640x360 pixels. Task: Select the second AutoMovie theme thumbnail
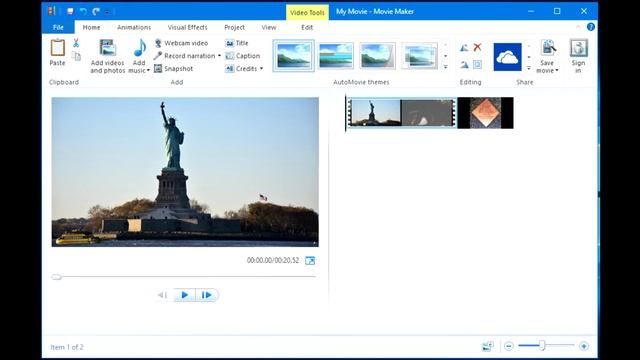336,56
